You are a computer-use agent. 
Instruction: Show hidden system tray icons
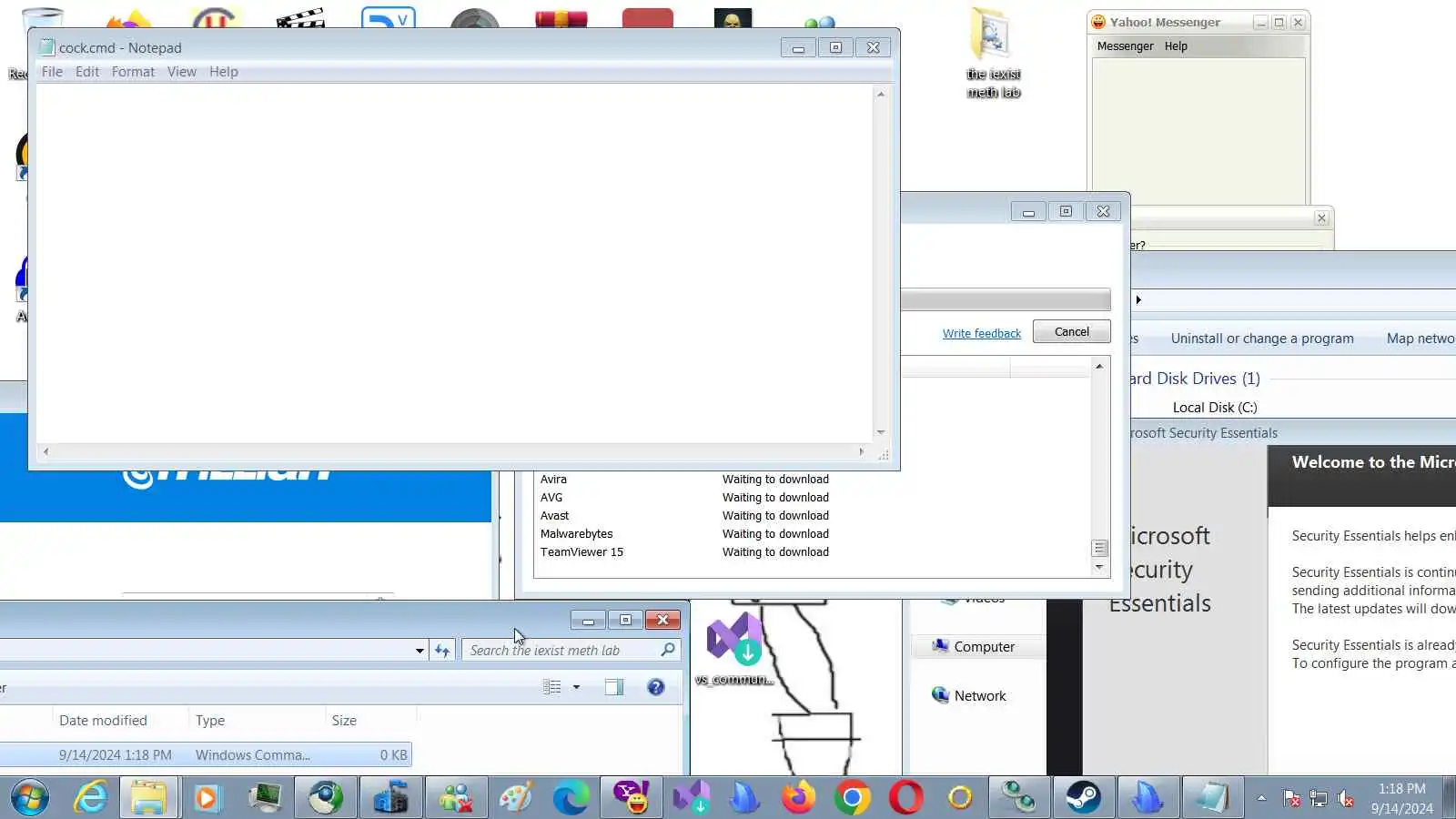pyautogui.click(x=1261, y=798)
